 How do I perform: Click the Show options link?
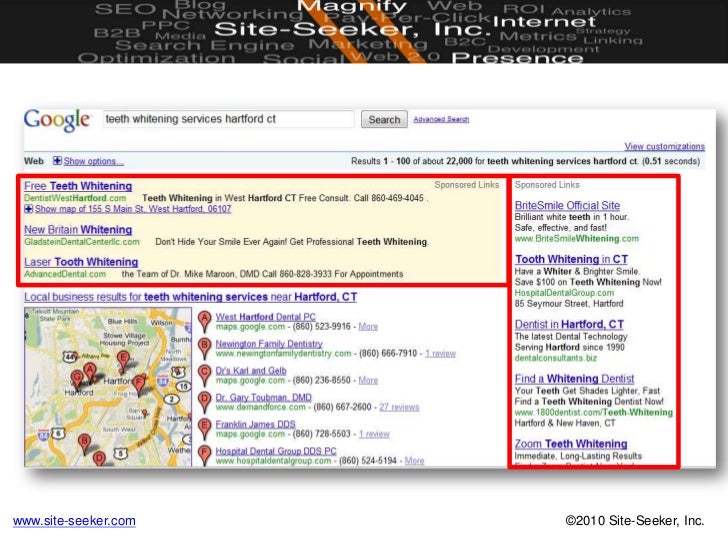point(93,161)
